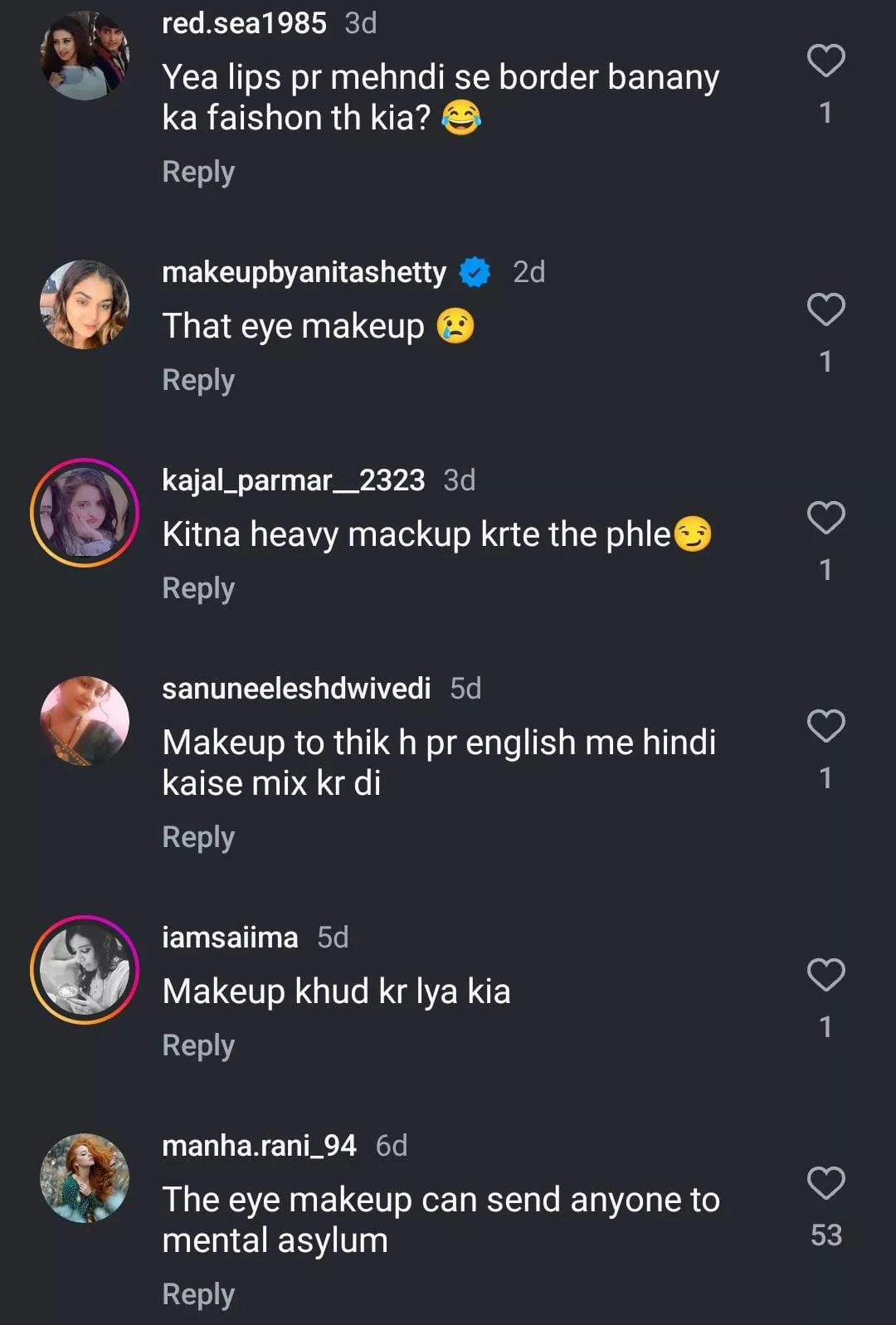This screenshot has height=1325, width=896.
Task: Reply to manha.rani_94's comment
Action: click(x=198, y=1294)
